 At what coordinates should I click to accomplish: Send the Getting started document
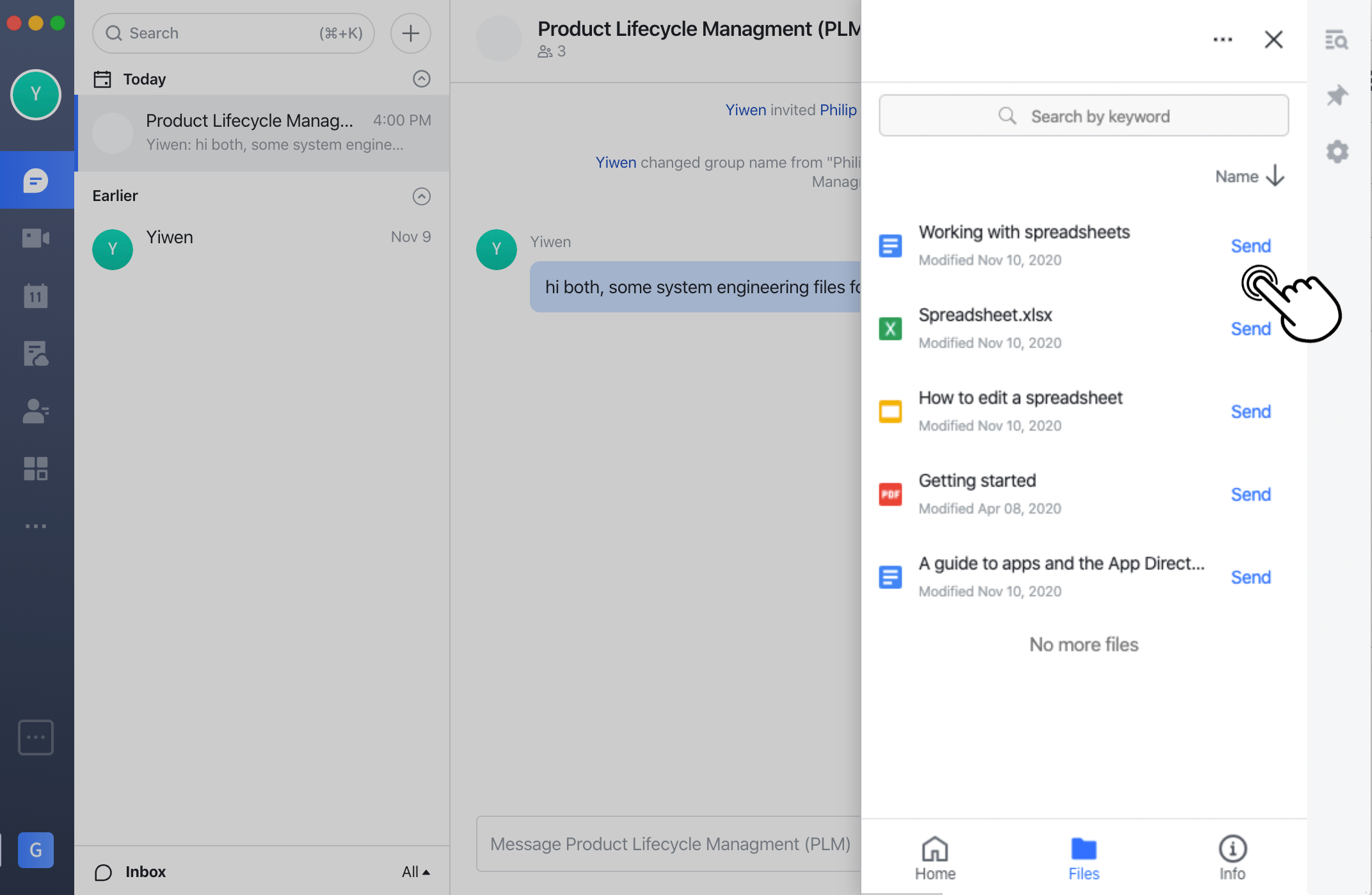coord(1250,494)
